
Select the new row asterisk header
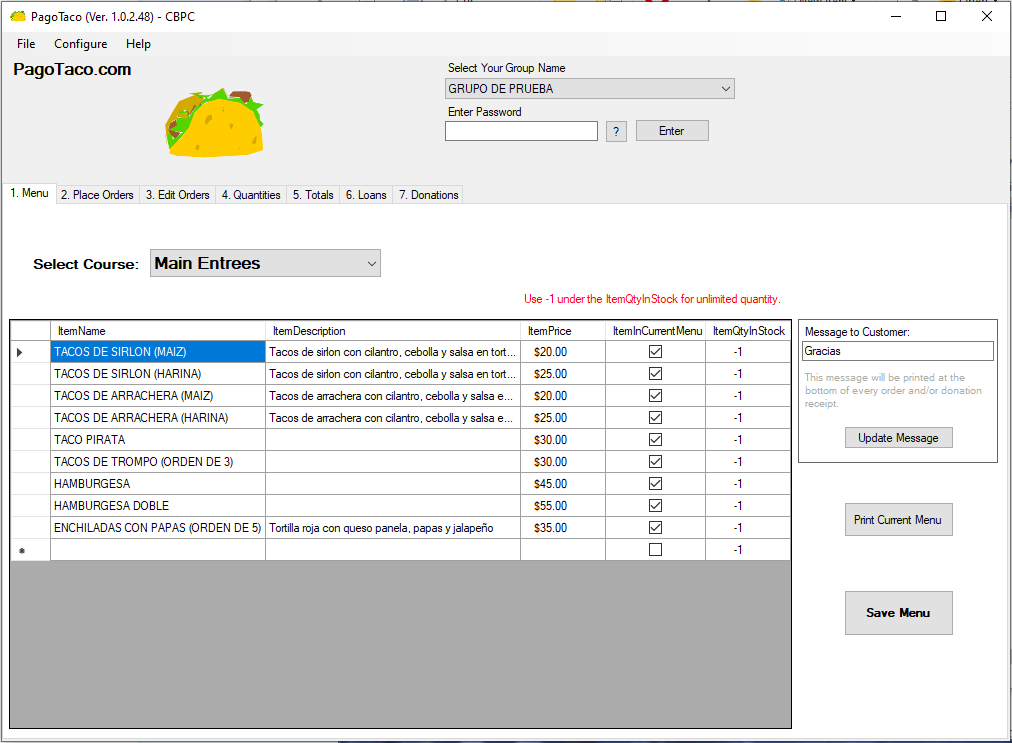[30, 550]
